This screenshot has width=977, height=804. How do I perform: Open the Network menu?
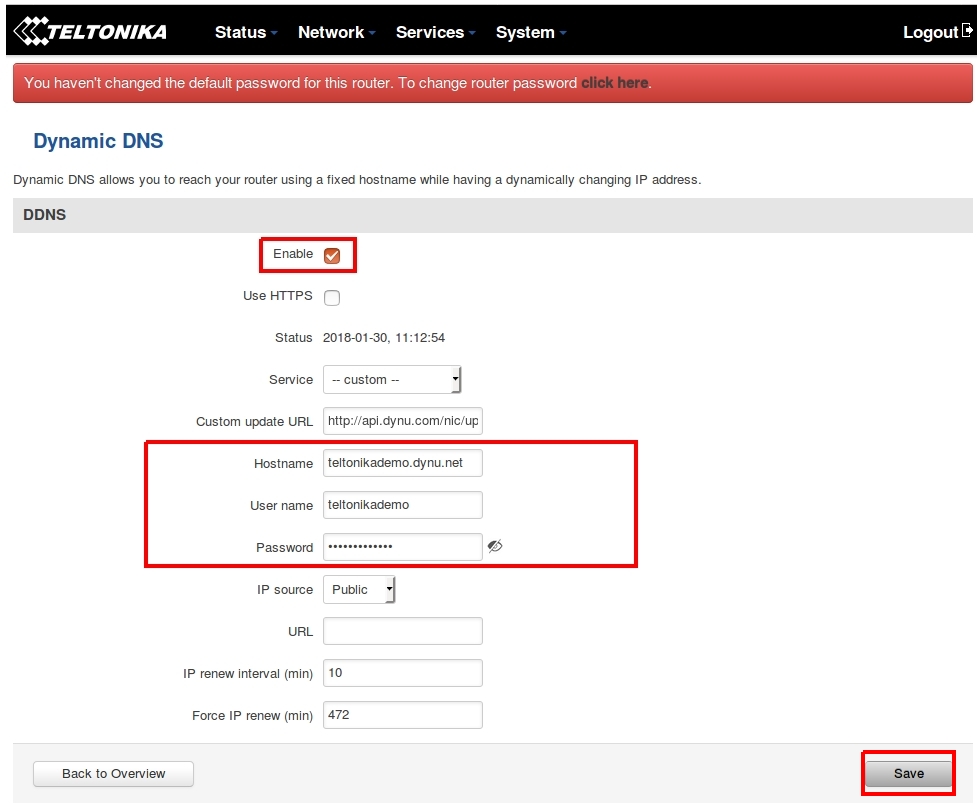tap(336, 32)
